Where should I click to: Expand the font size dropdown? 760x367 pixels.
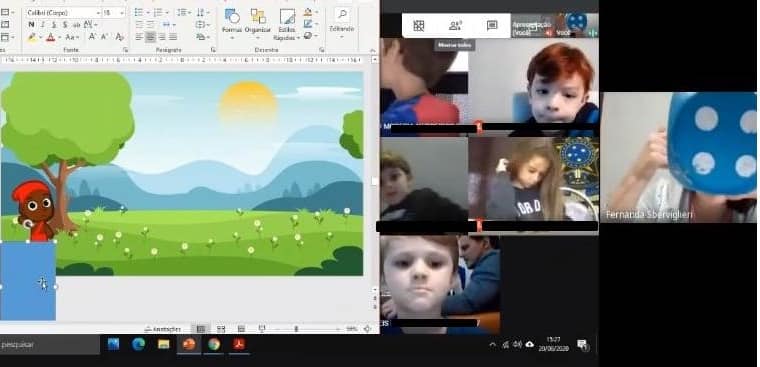click(x=122, y=13)
